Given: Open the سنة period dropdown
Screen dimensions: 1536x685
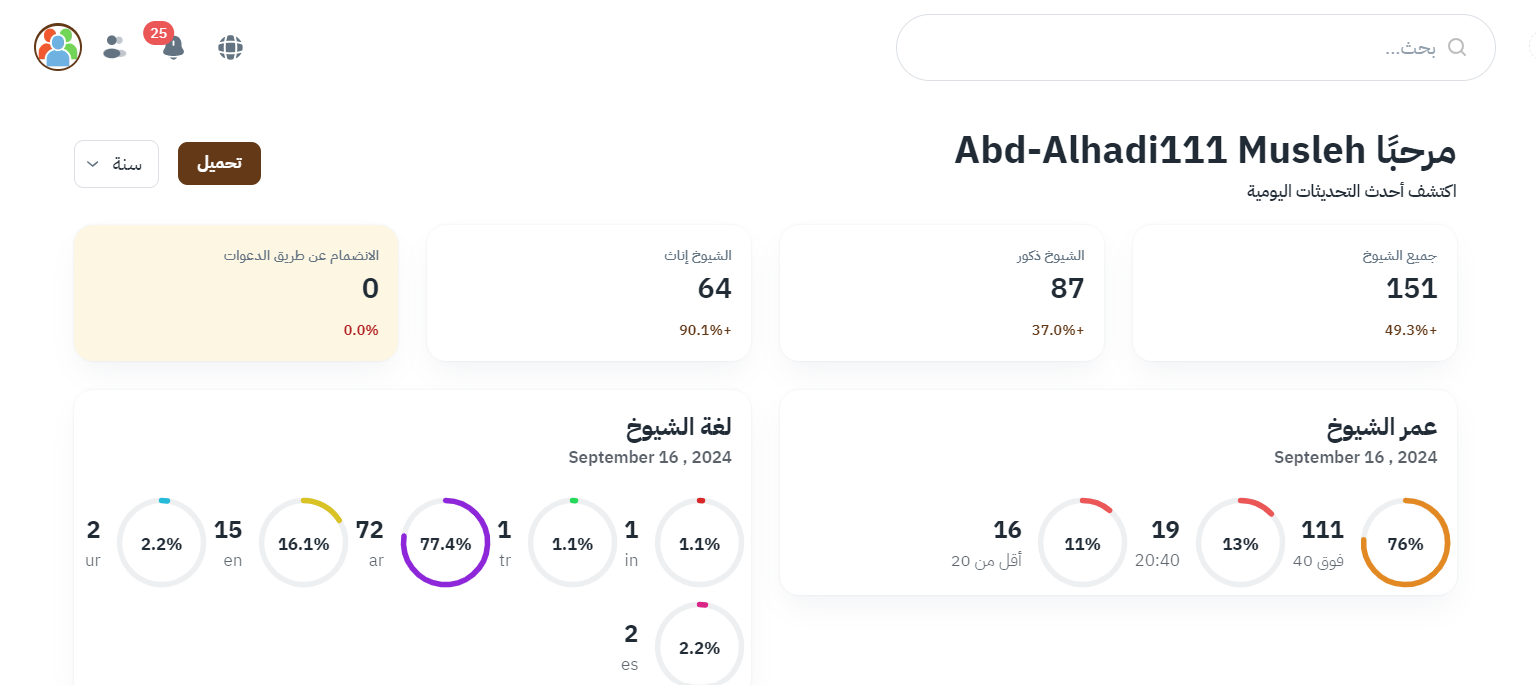Looking at the screenshot, I should tap(116, 164).
